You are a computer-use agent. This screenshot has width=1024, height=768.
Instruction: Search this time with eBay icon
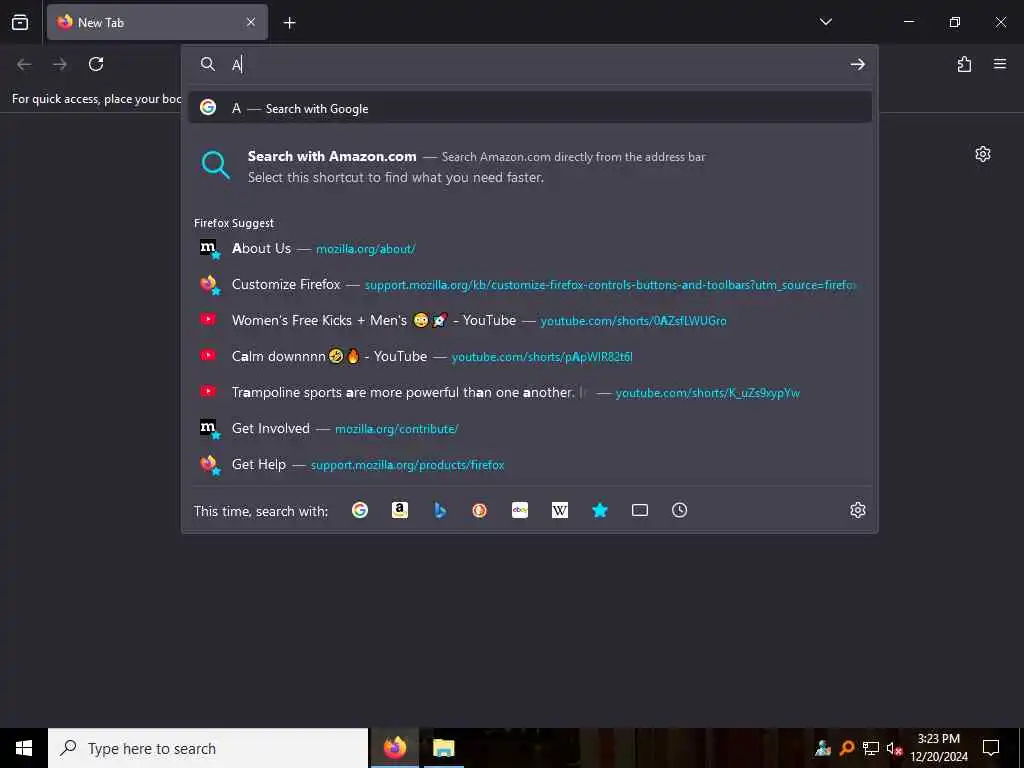click(520, 510)
